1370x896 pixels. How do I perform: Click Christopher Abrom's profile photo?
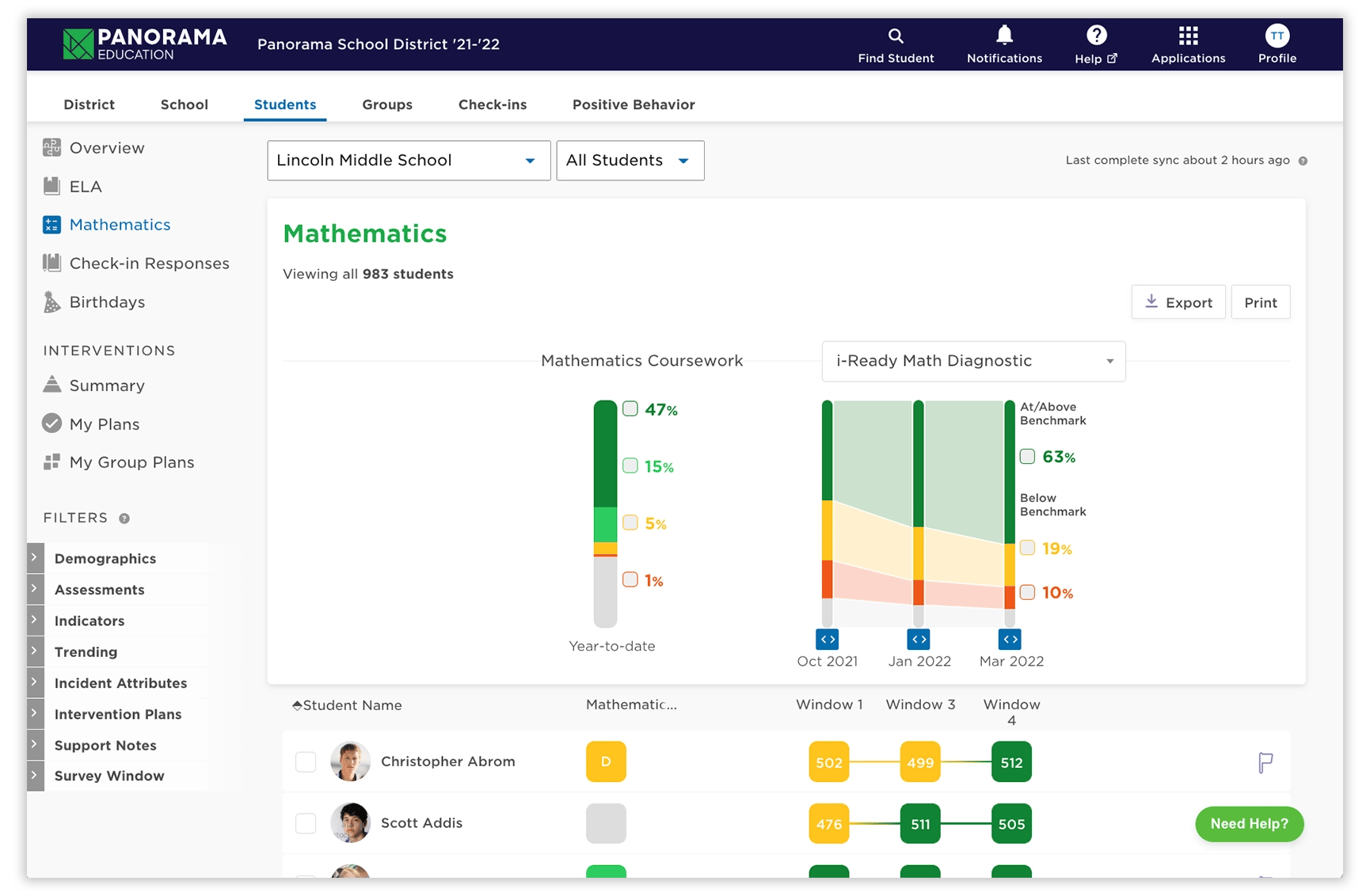point(350,761)
